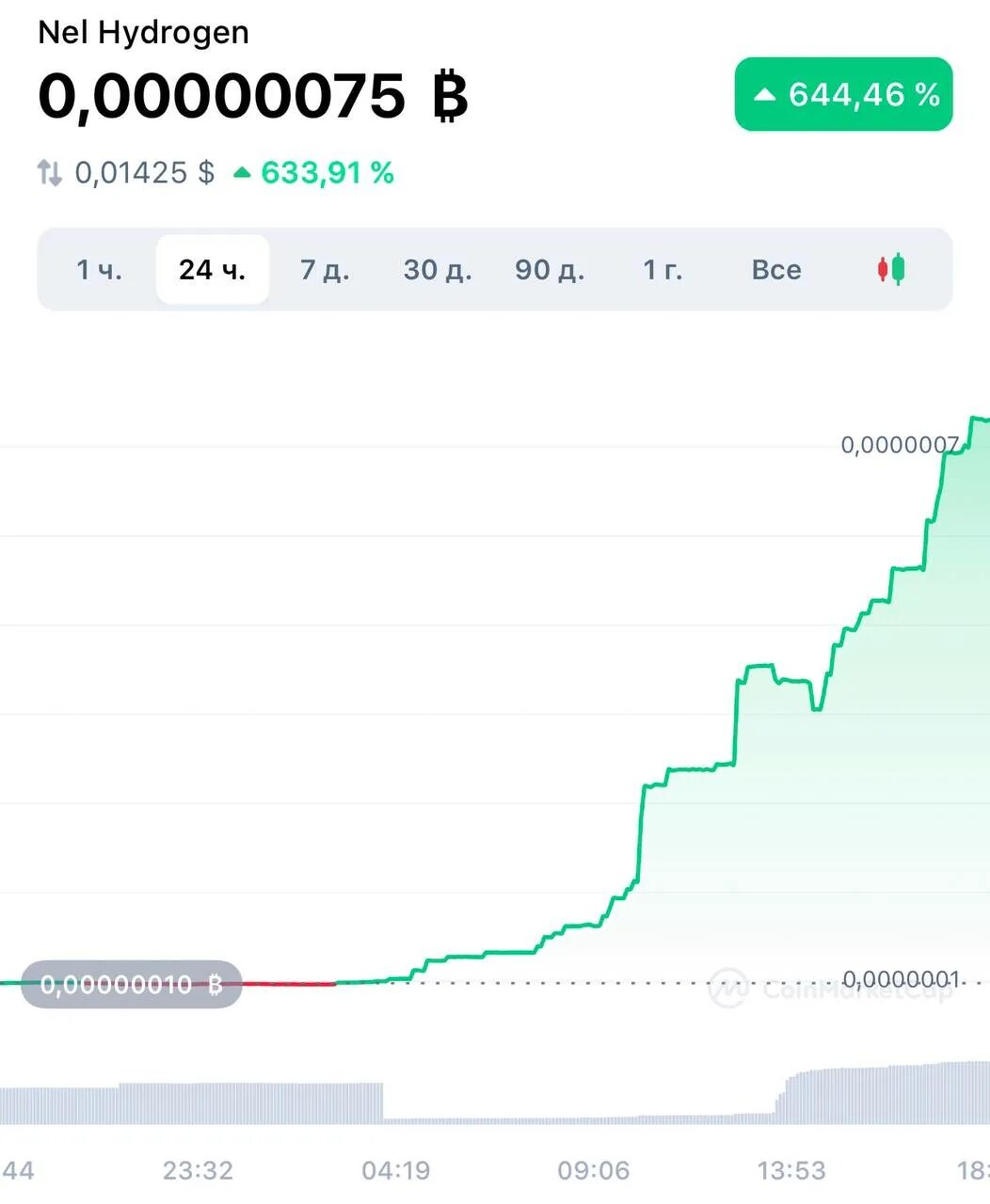Tap the 0,00000010 ₿ start price label

click(131, 985)
